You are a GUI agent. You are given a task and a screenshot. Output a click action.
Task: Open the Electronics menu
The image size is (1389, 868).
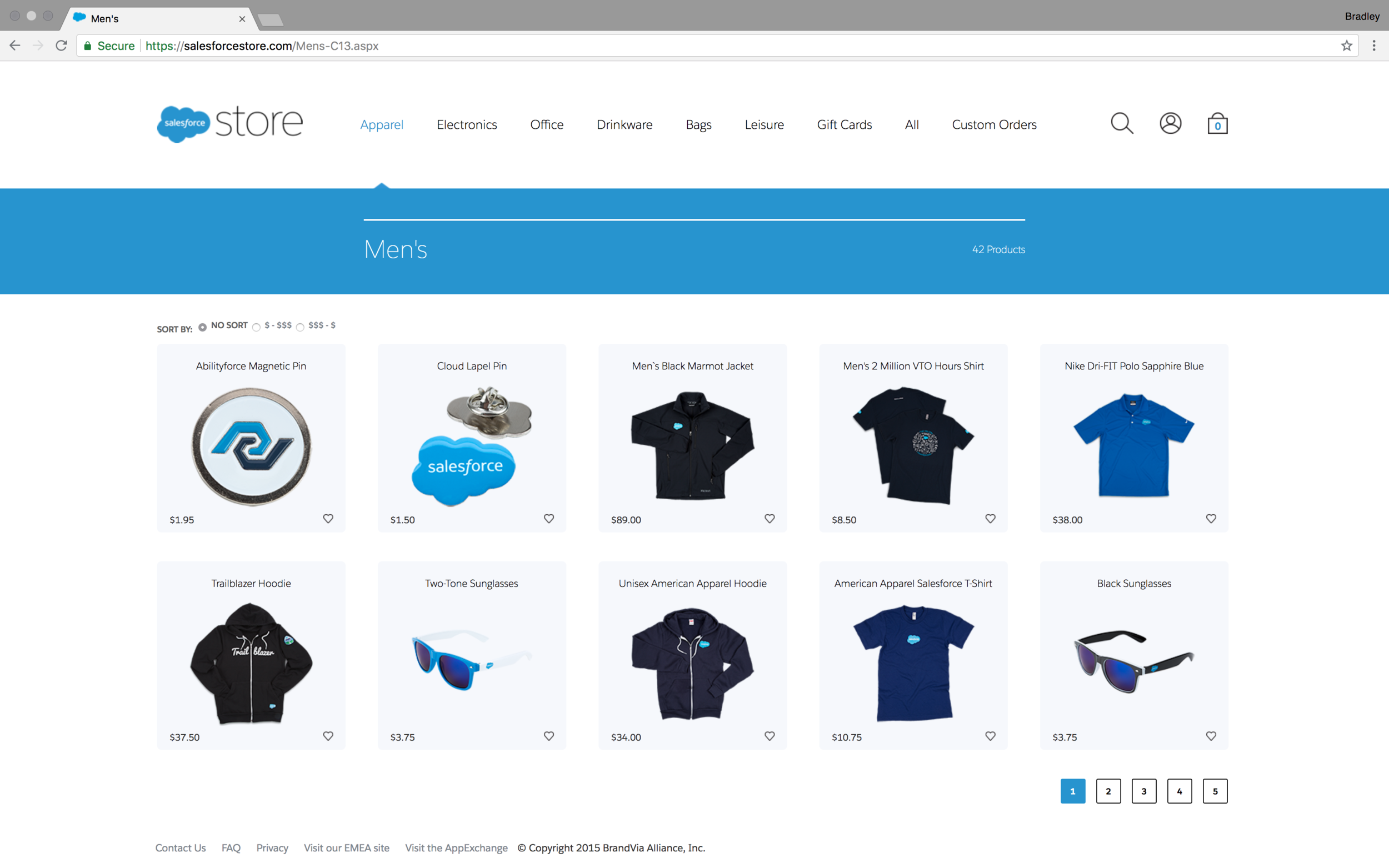tap(467, 124)
